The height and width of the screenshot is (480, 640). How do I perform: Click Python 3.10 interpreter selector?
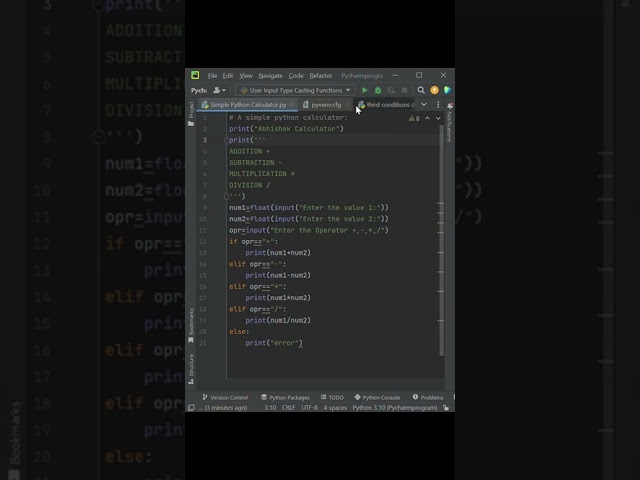[395, 407]
